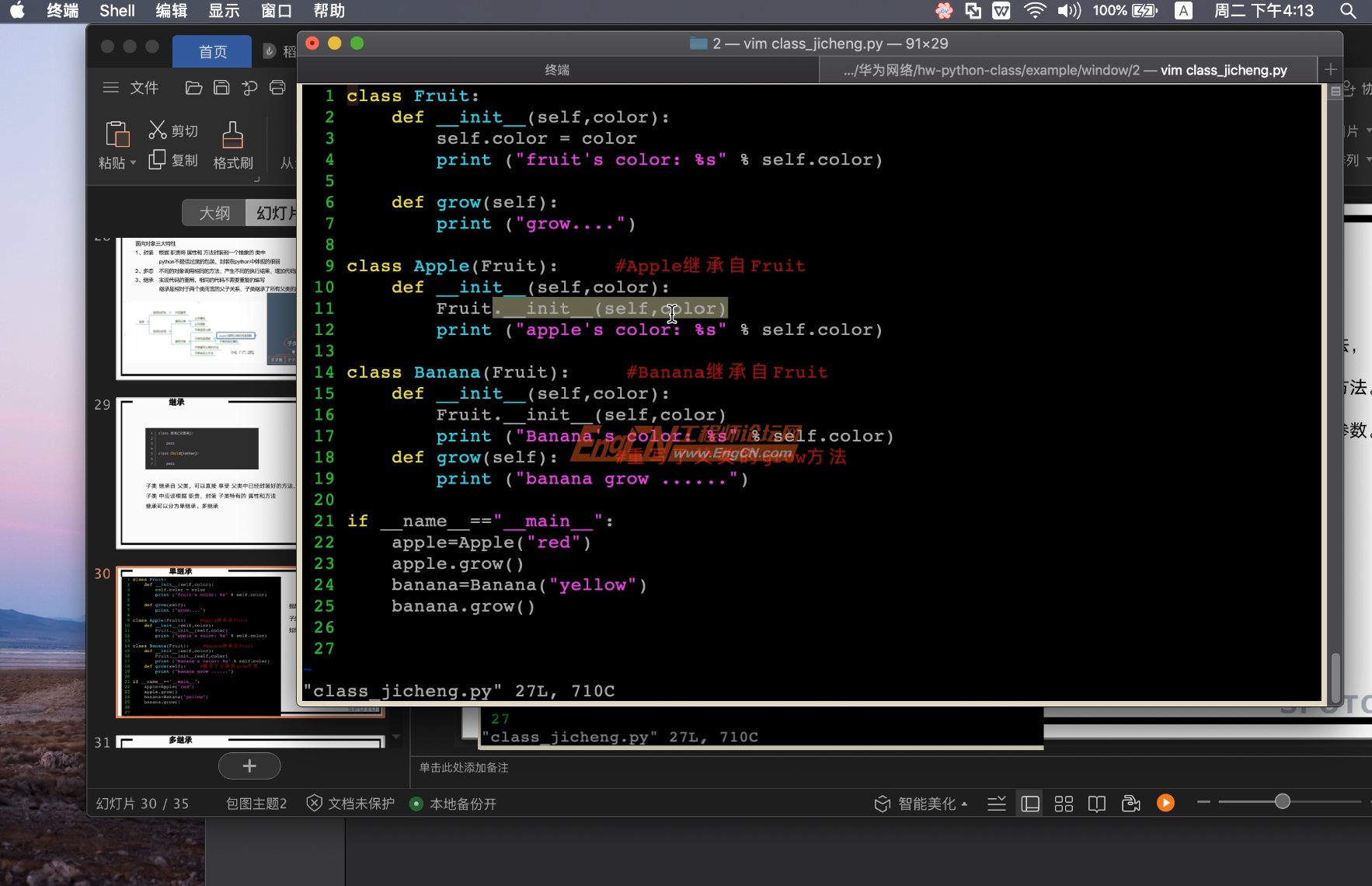Switch to slide sorter grid view icon
The image size is (1372, 886).
coord(1064,804)
